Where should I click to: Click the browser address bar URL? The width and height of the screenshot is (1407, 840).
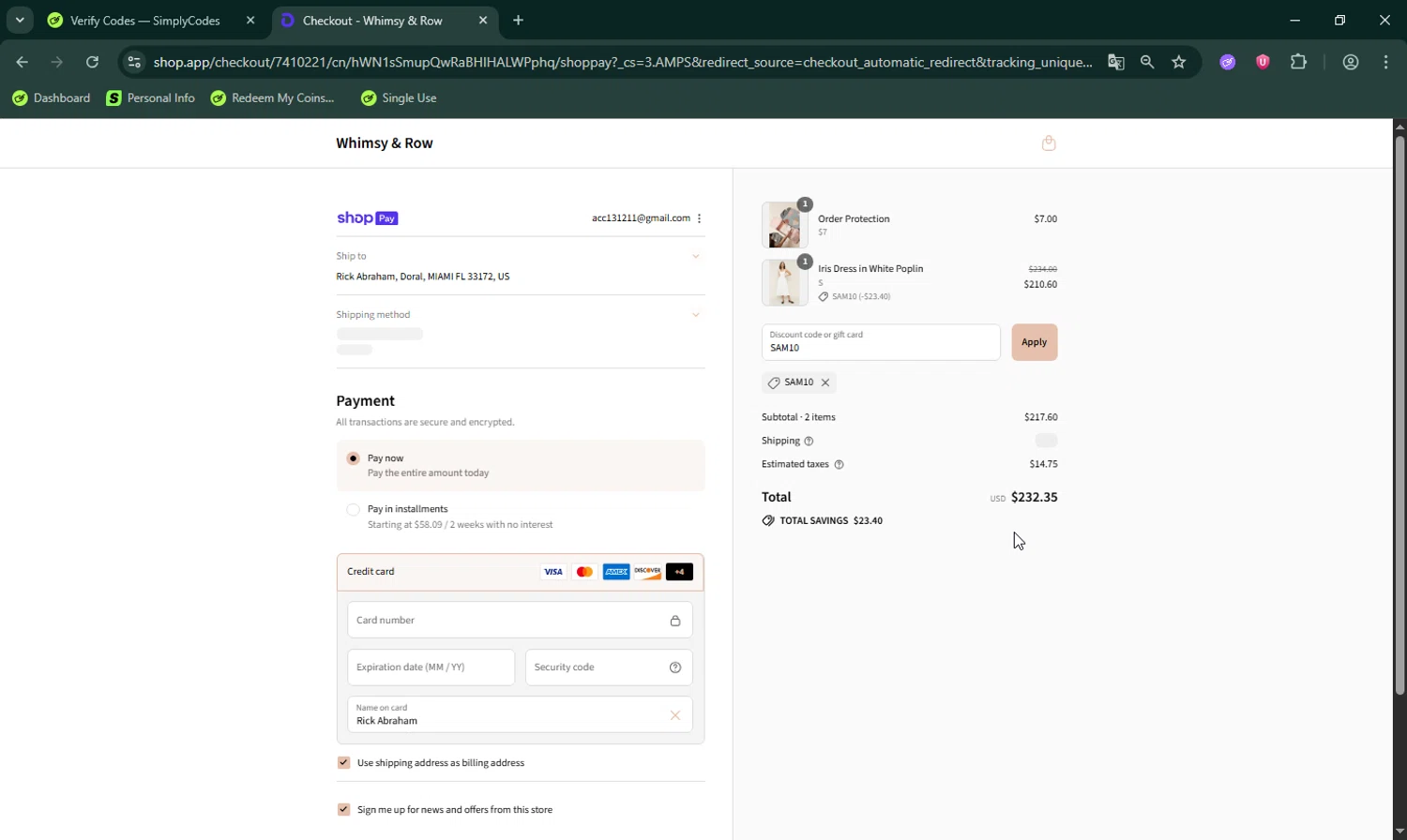tap(623, 62)
